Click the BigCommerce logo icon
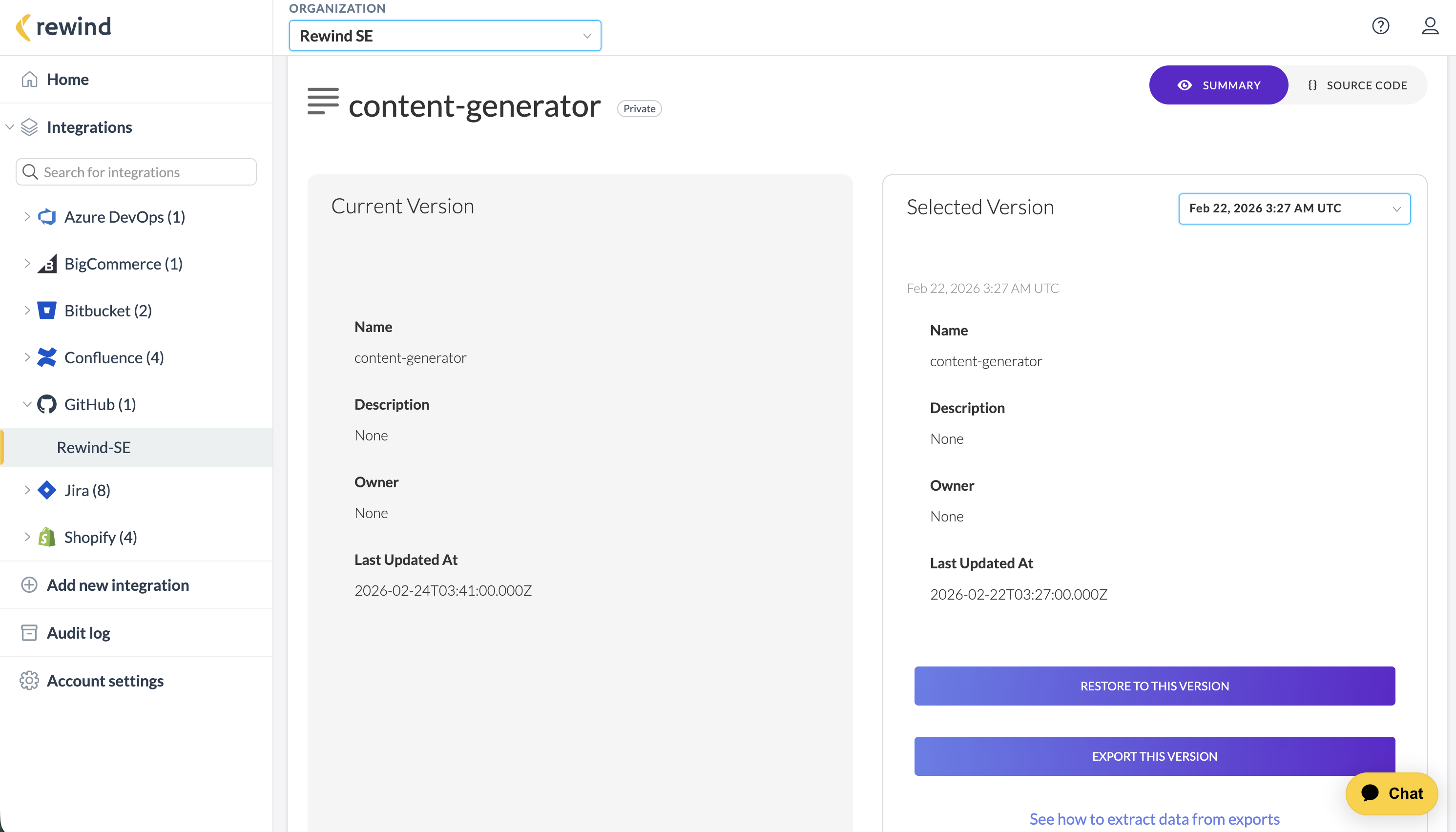This screenshot has height=832, width=1456. 47,264
